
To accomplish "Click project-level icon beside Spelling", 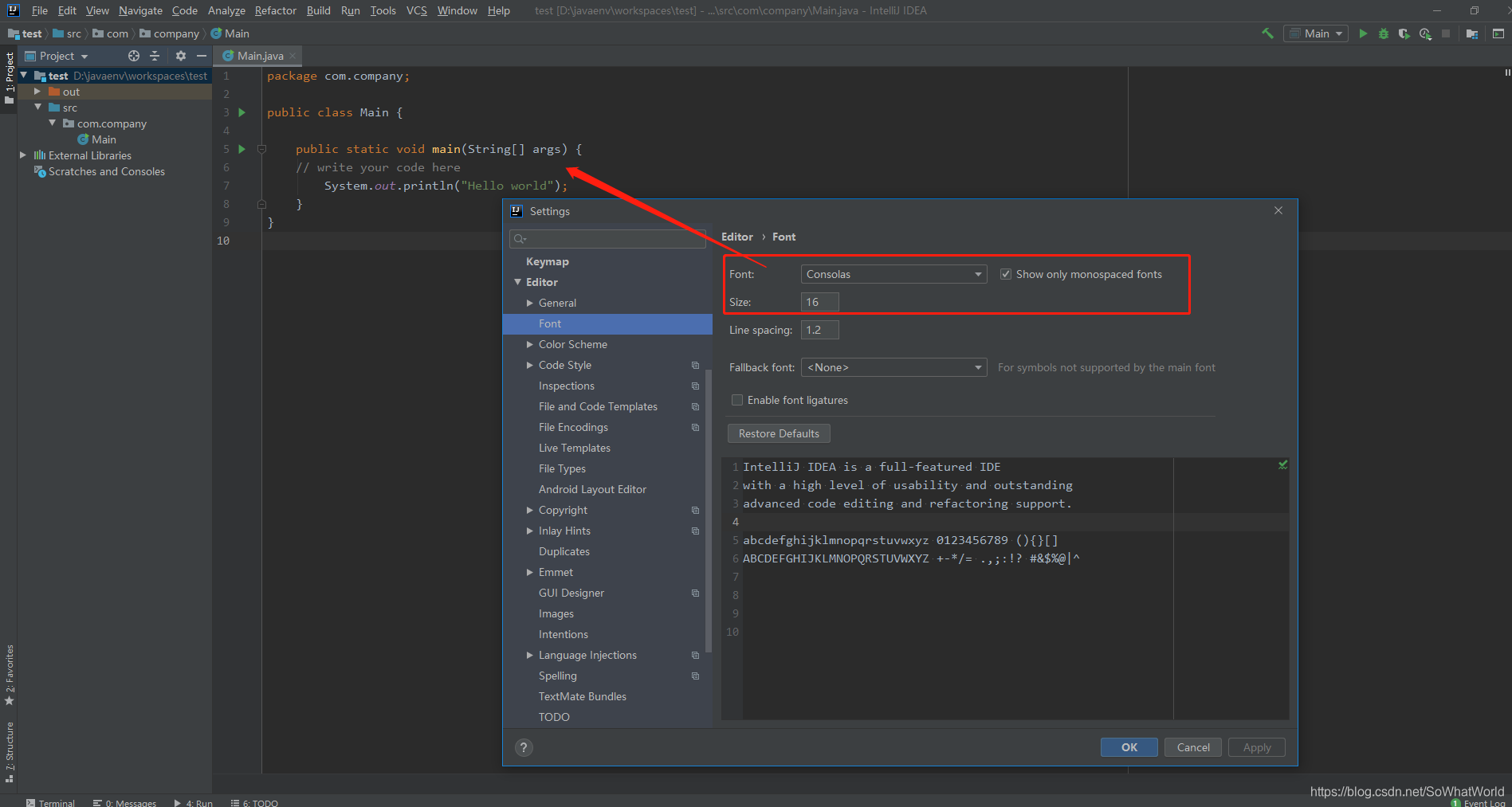I will (x=695, y=676).
